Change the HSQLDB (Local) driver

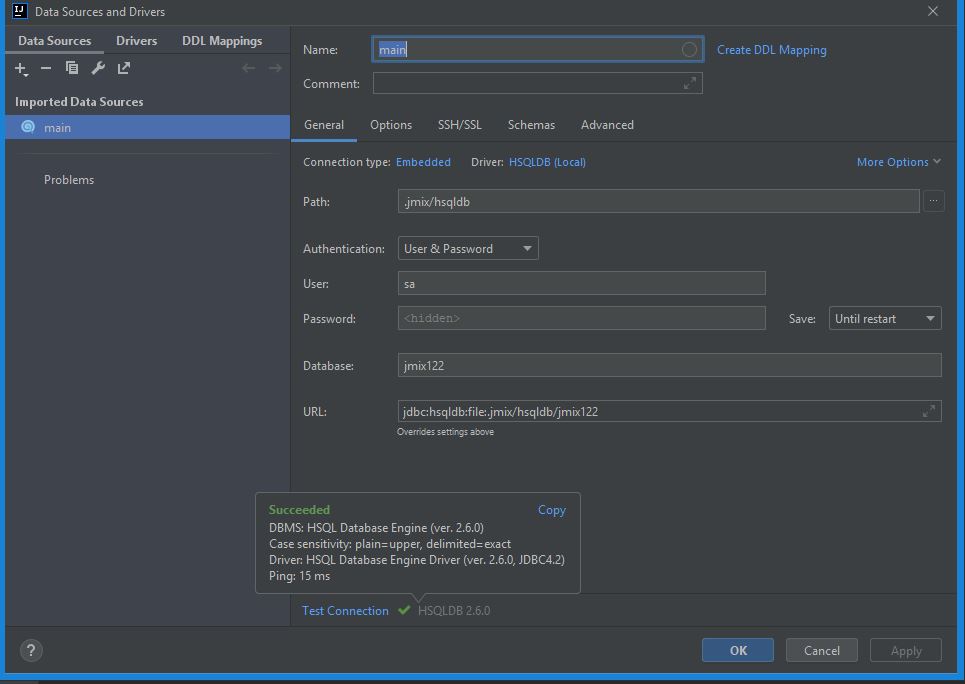(547, 162)
